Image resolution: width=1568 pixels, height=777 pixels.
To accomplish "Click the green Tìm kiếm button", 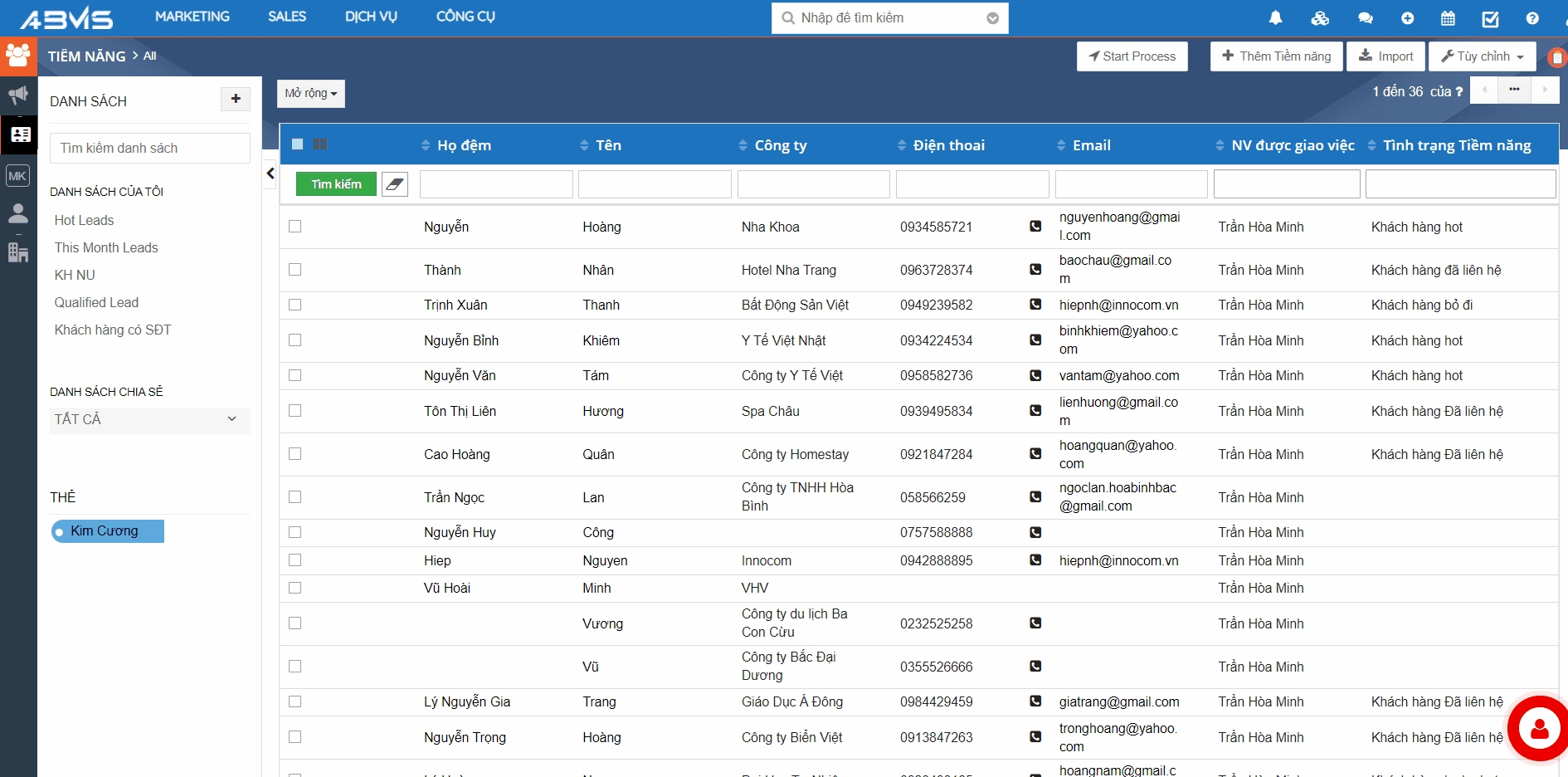I will click(x=336, y=184).
